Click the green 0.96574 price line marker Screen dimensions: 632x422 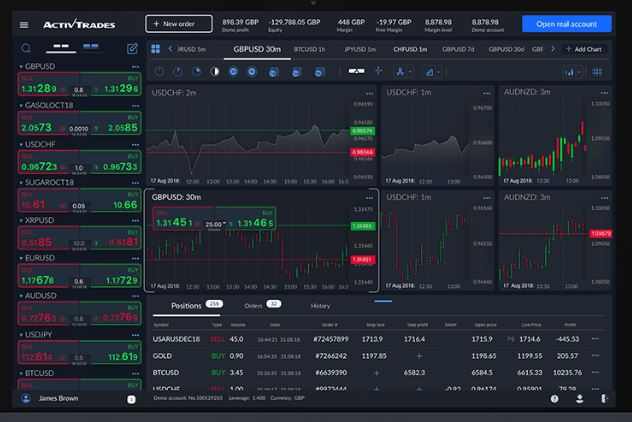[x=362, y=131]
